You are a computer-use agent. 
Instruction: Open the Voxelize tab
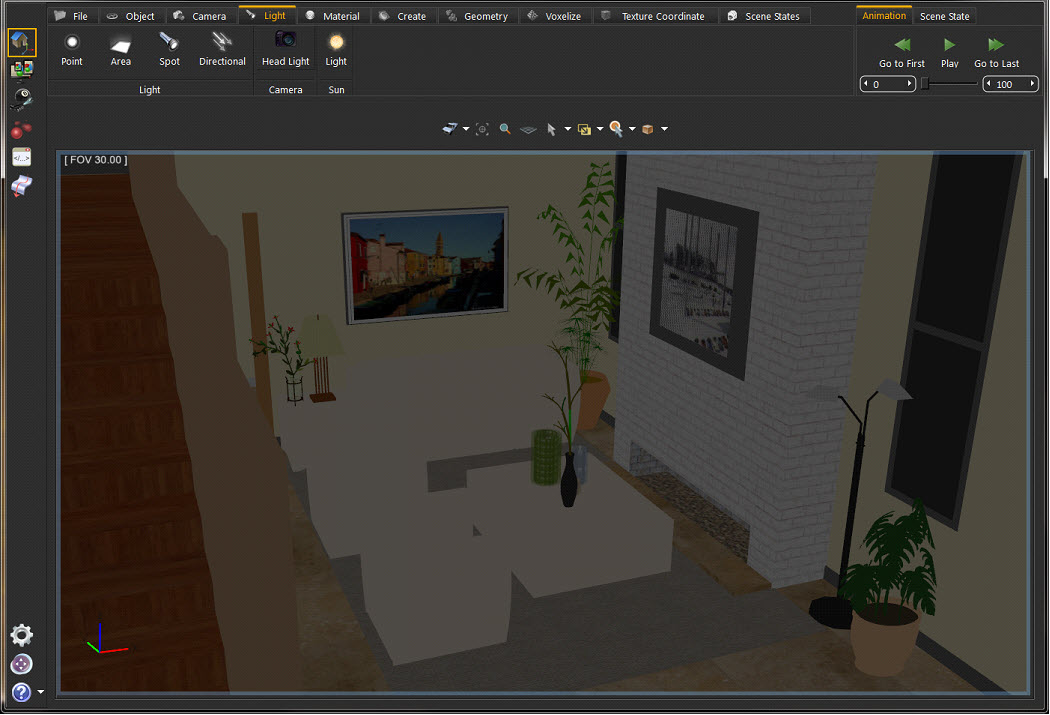[x=555, y=15]
